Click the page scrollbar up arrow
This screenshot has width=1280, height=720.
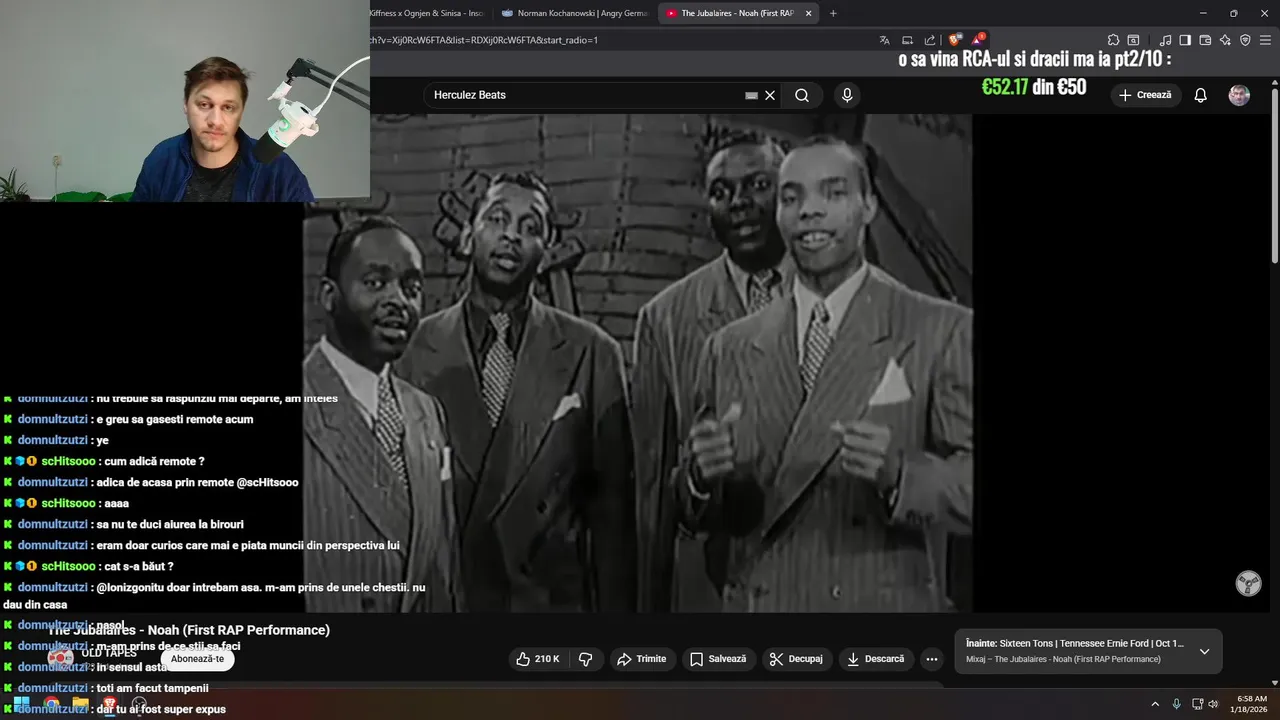[x=1274, y=82]
